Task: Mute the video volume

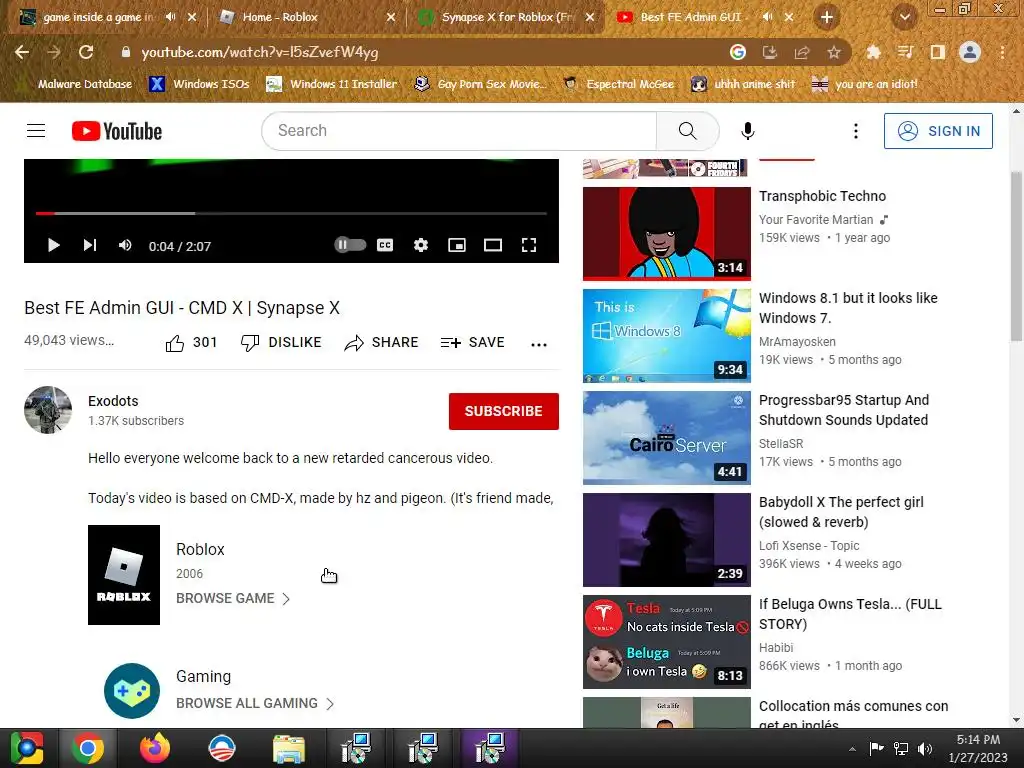Action: click(x=125, y=246)
